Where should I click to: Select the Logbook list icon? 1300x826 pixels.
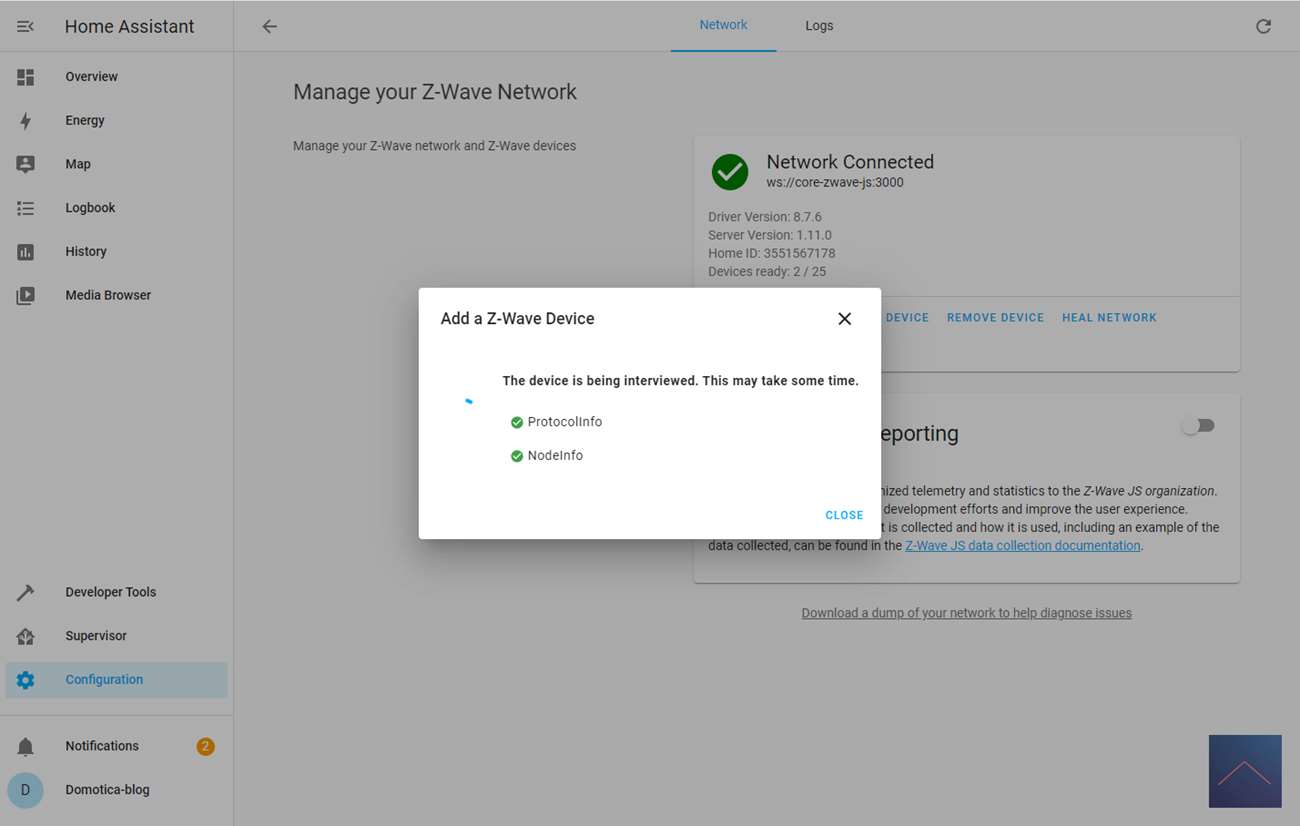coord(25,208)
